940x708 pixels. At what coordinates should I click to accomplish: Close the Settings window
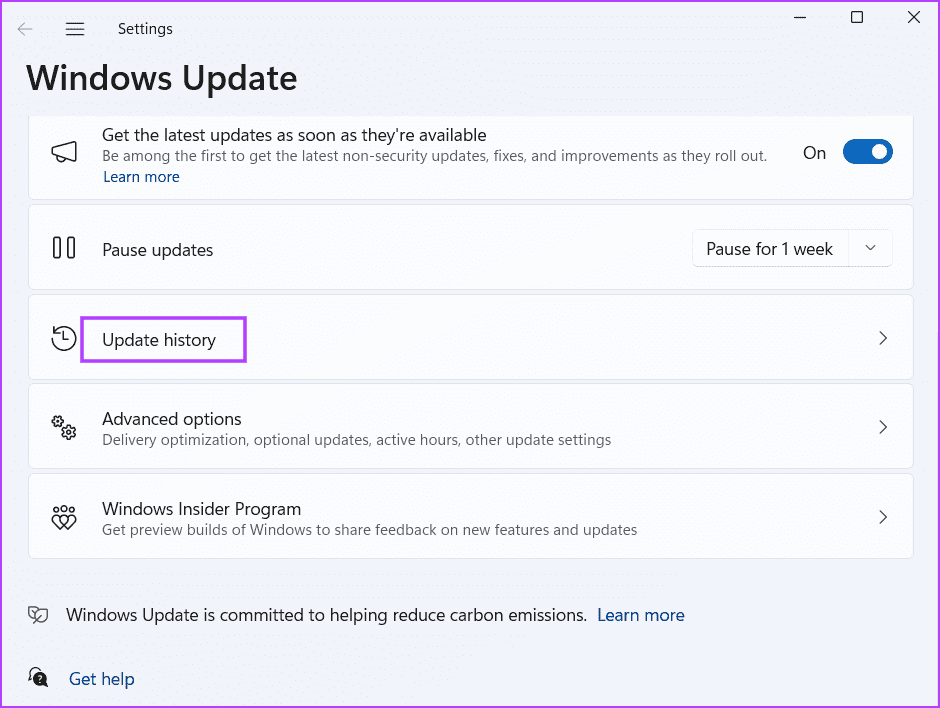(914, 17)
